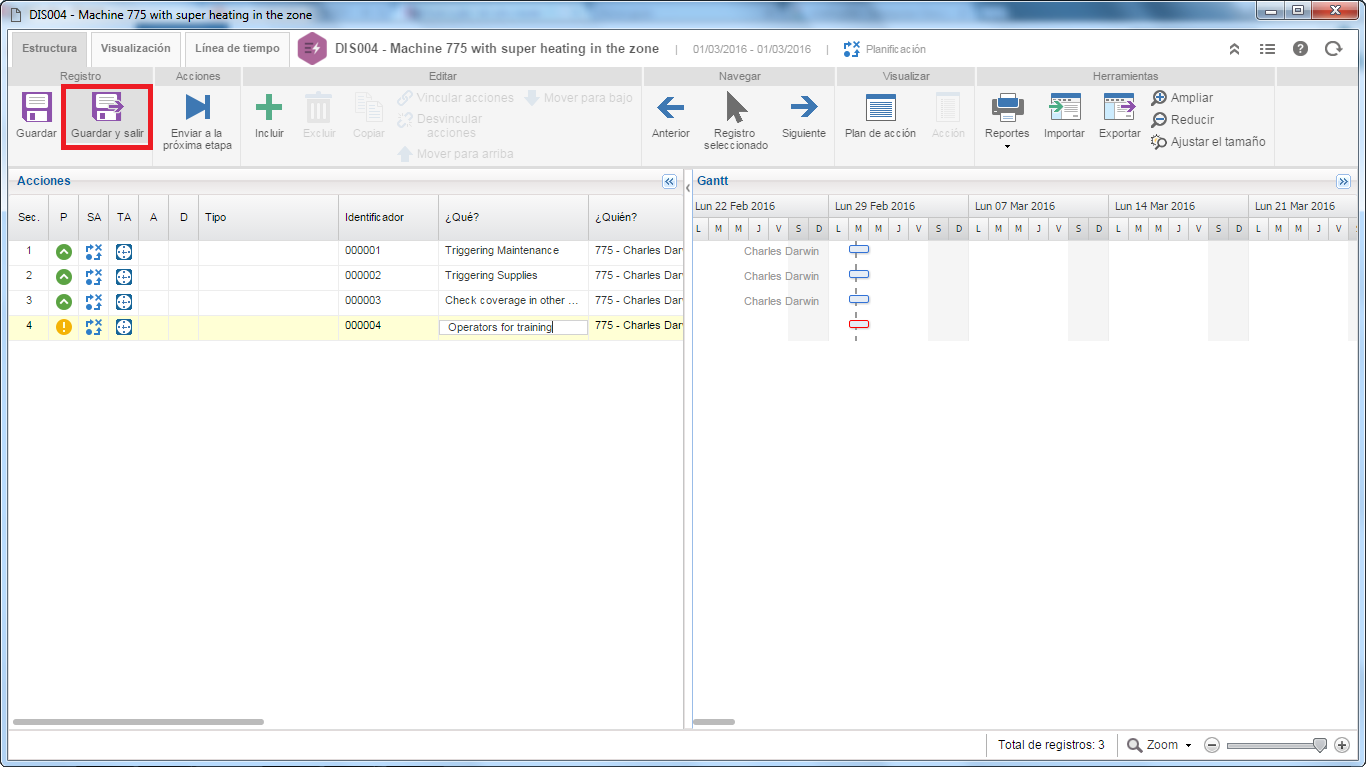
Task: Click the Sec. column header
Action: (x=29, y=217)
